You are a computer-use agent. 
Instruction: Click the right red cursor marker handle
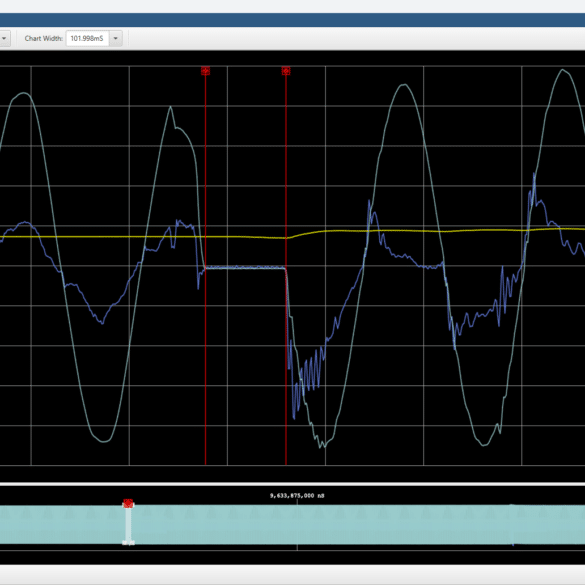[x=286, y=71]
